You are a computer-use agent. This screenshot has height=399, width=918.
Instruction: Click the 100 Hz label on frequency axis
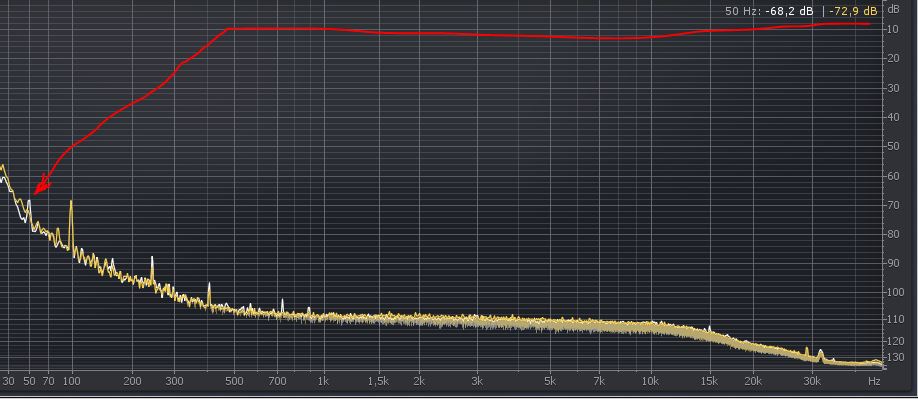(71, 381)
